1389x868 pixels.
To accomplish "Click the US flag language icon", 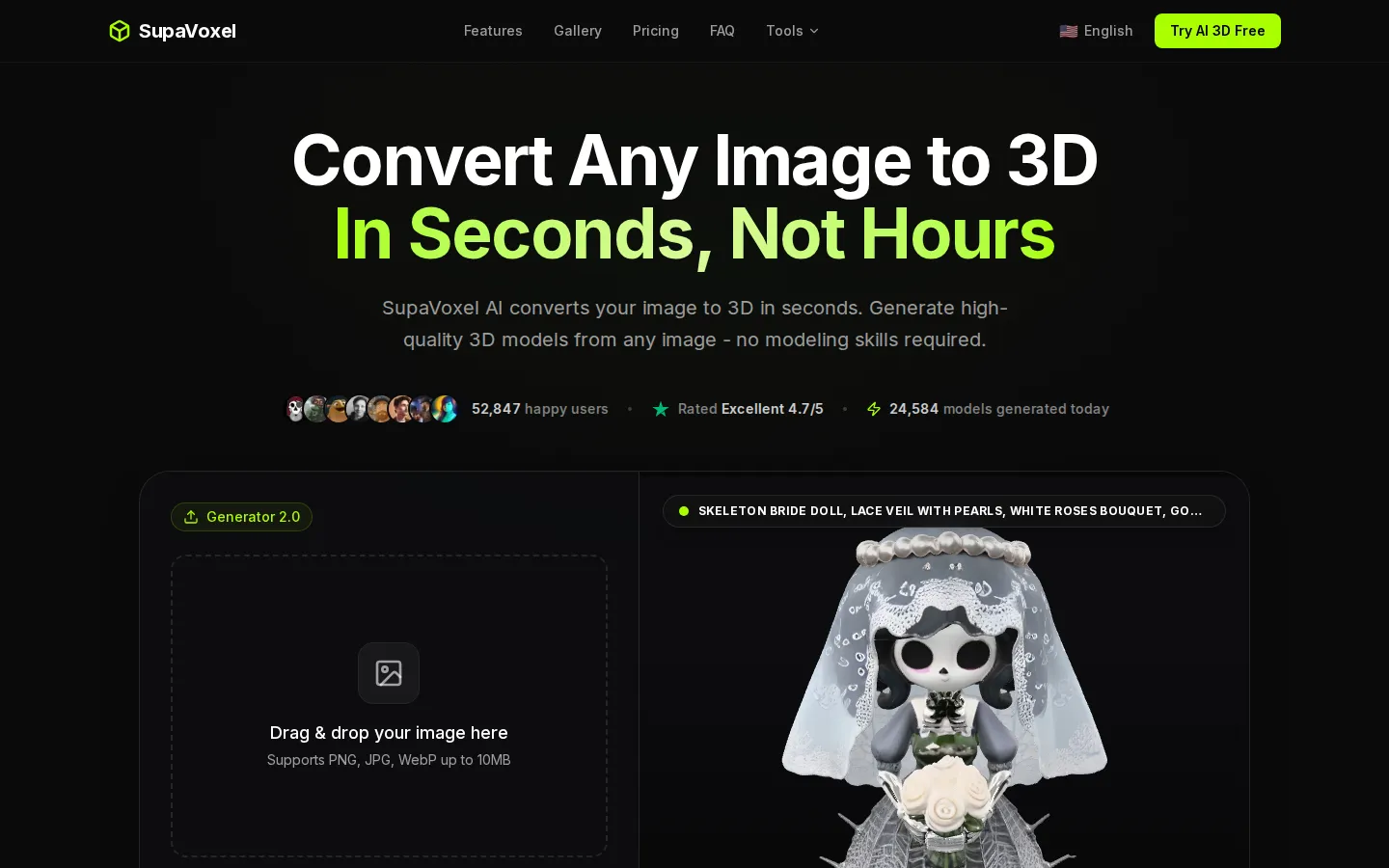I will tap(1069, 31).
